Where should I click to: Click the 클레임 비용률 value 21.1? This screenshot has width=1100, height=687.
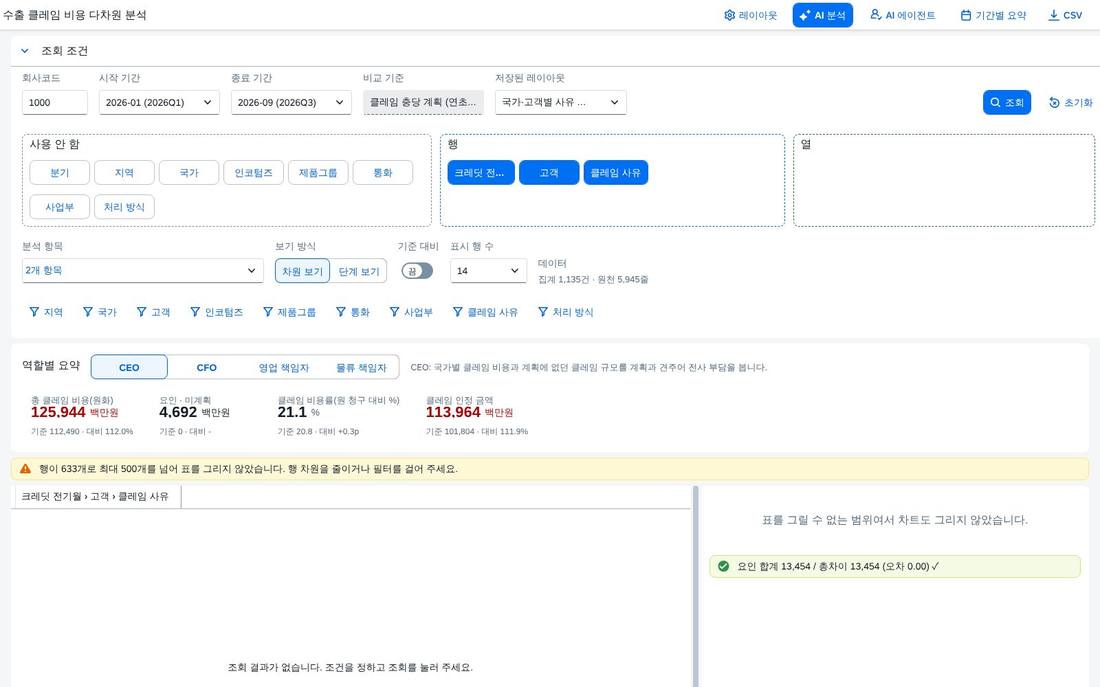293,412
